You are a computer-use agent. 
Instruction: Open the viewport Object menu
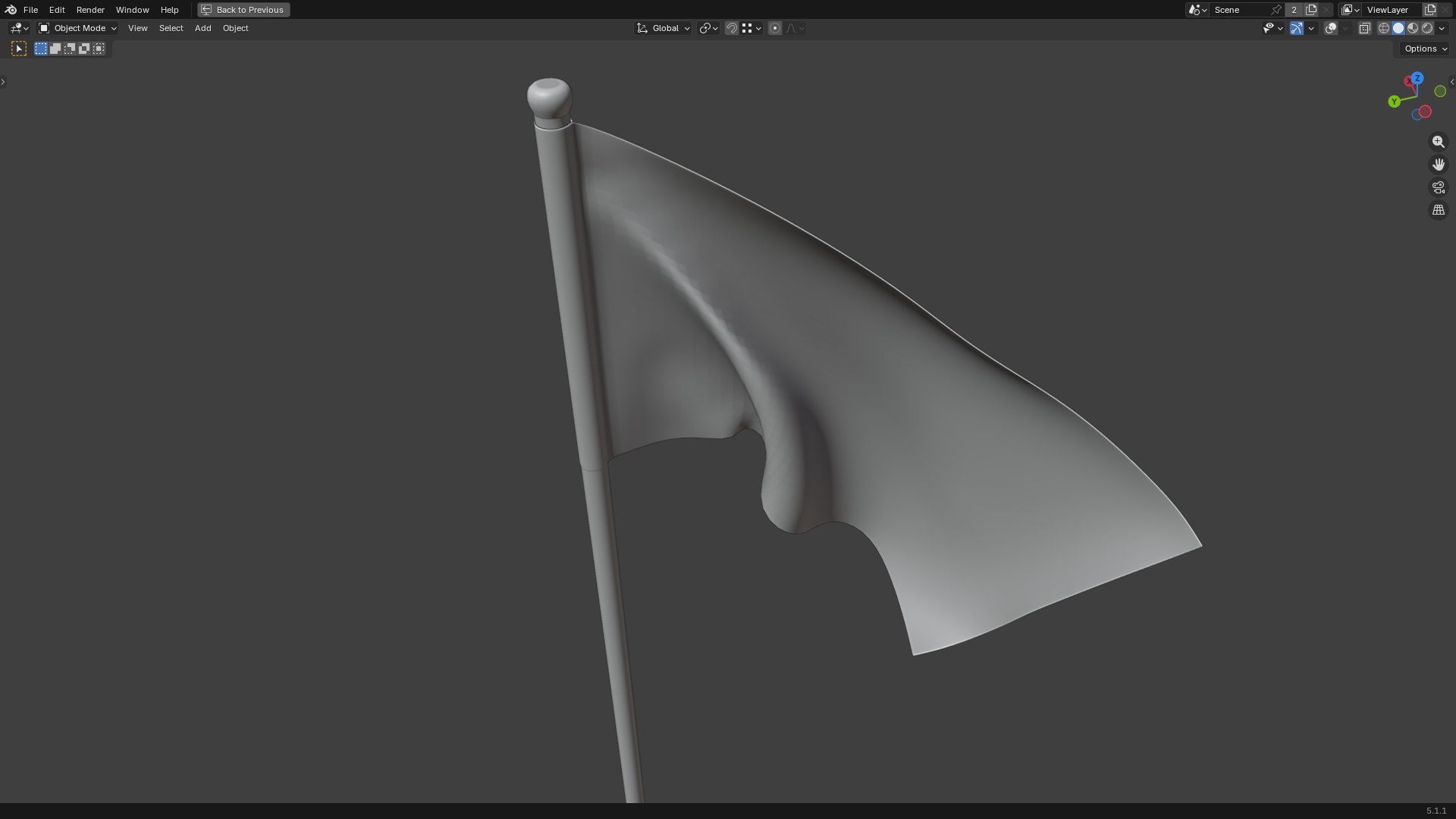[x=235, y=28]
